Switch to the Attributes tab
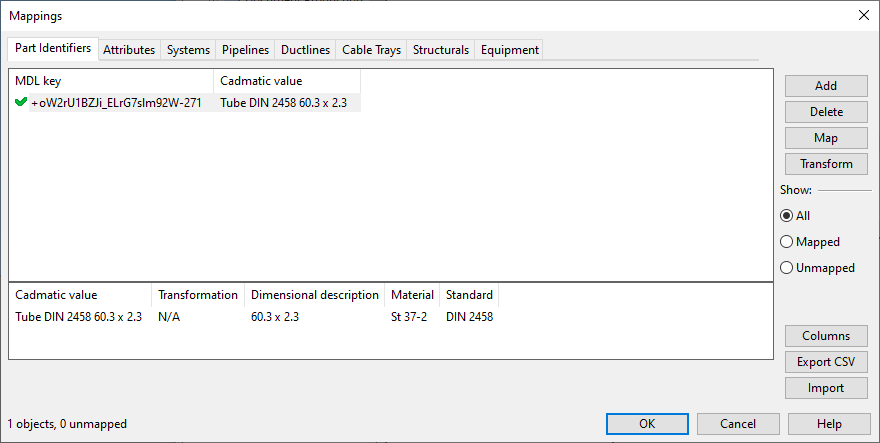880x443 pixels. [x=129, y=49]
